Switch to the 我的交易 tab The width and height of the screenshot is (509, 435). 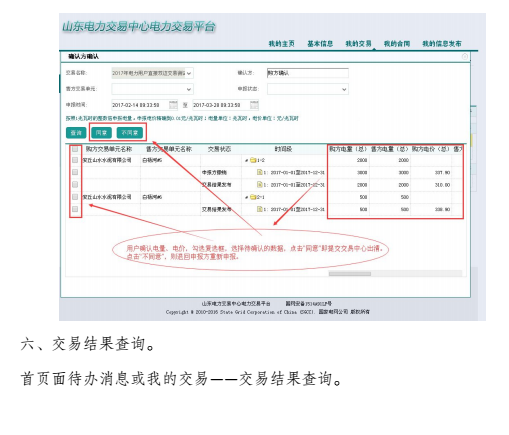point(358,44)
